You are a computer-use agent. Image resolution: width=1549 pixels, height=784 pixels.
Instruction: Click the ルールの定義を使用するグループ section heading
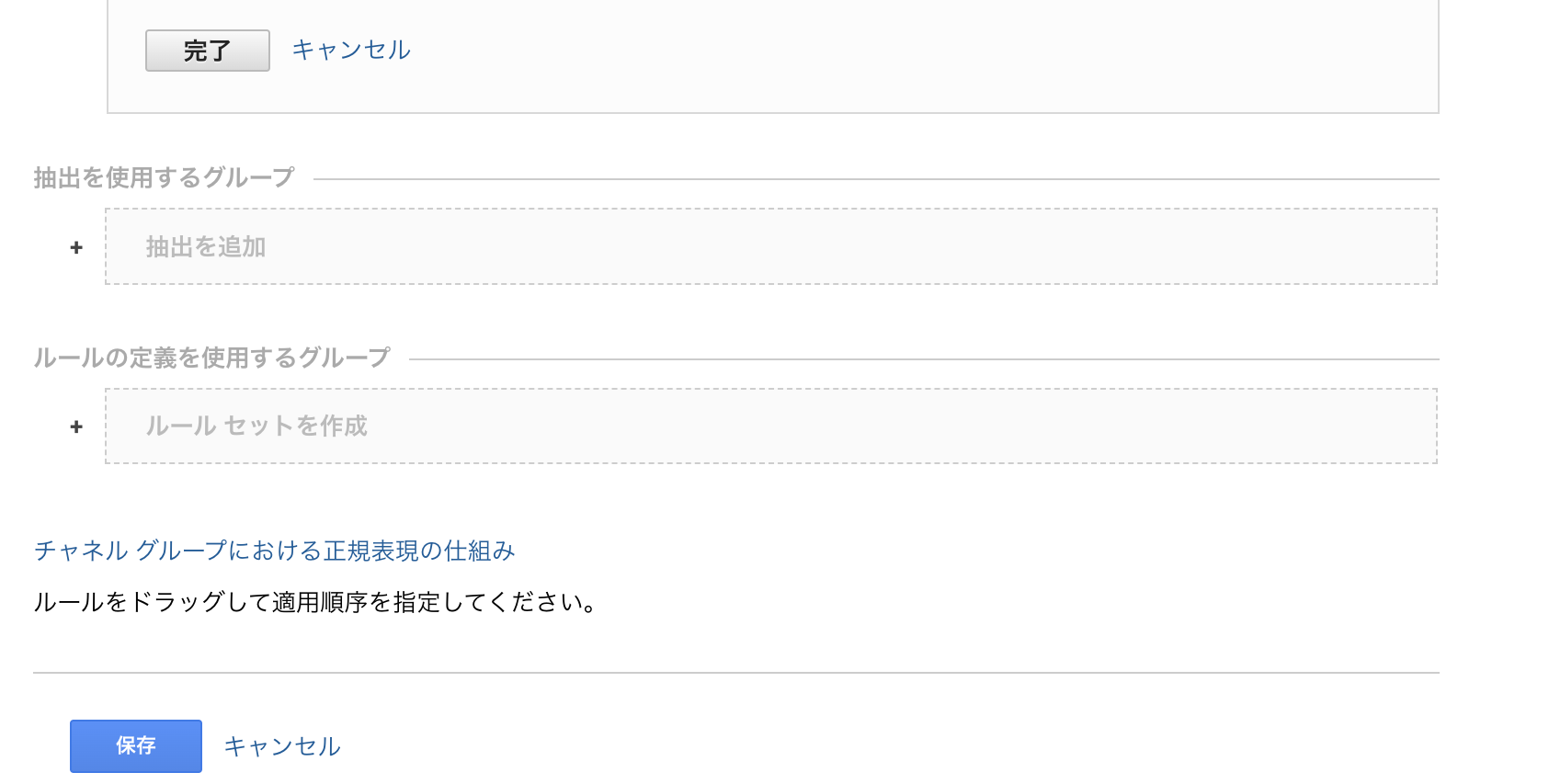(211, 358)
